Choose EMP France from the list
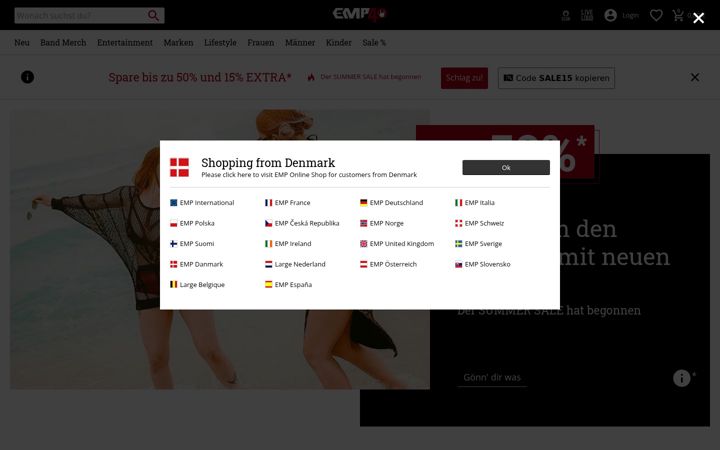This screenshot has height=450, width=720. pyautogui.click(x=287, y=202)
